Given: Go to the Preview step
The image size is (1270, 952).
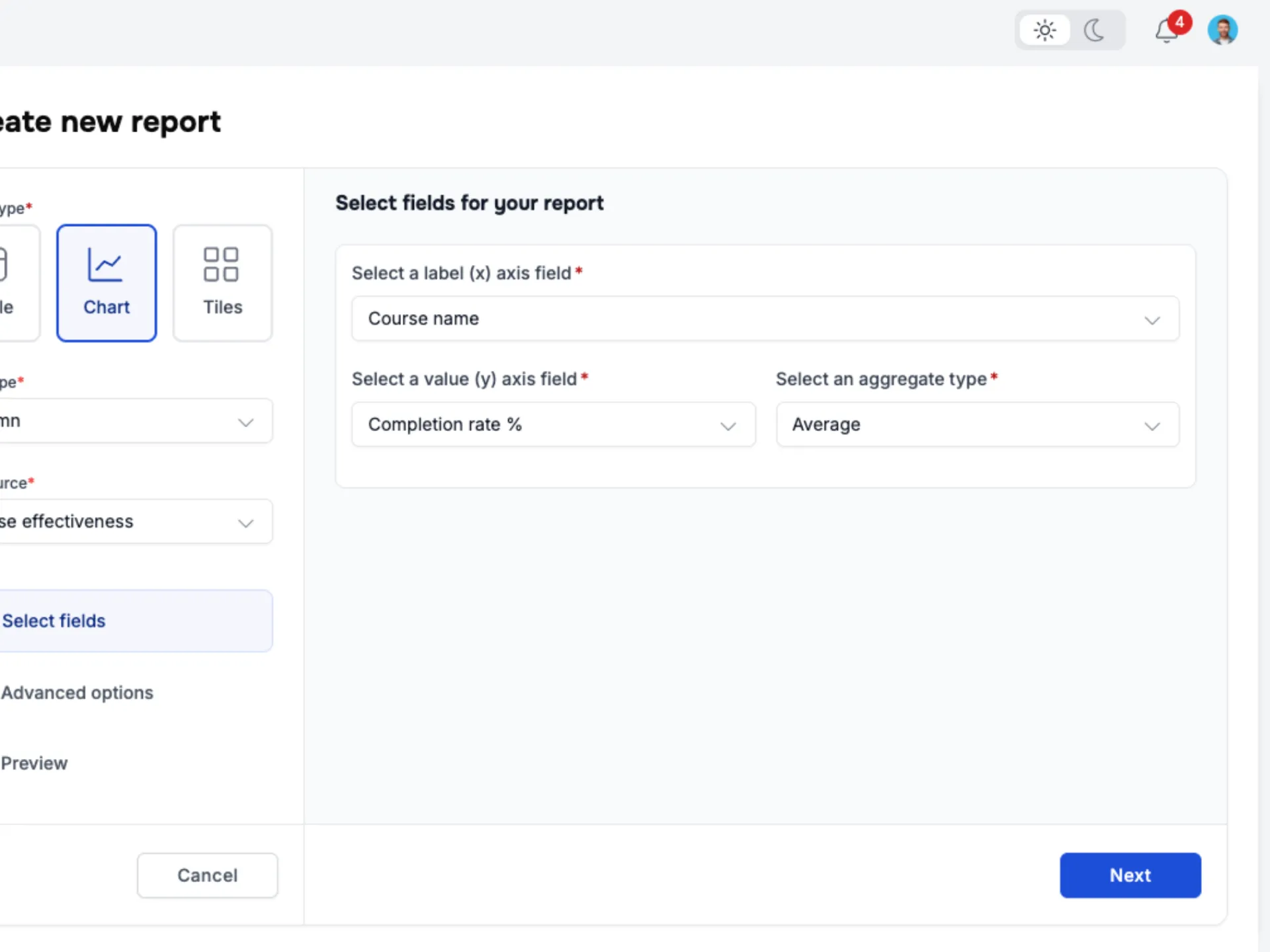Looking at the screenshot, I should pyautogui.click(x=34, y=764).
